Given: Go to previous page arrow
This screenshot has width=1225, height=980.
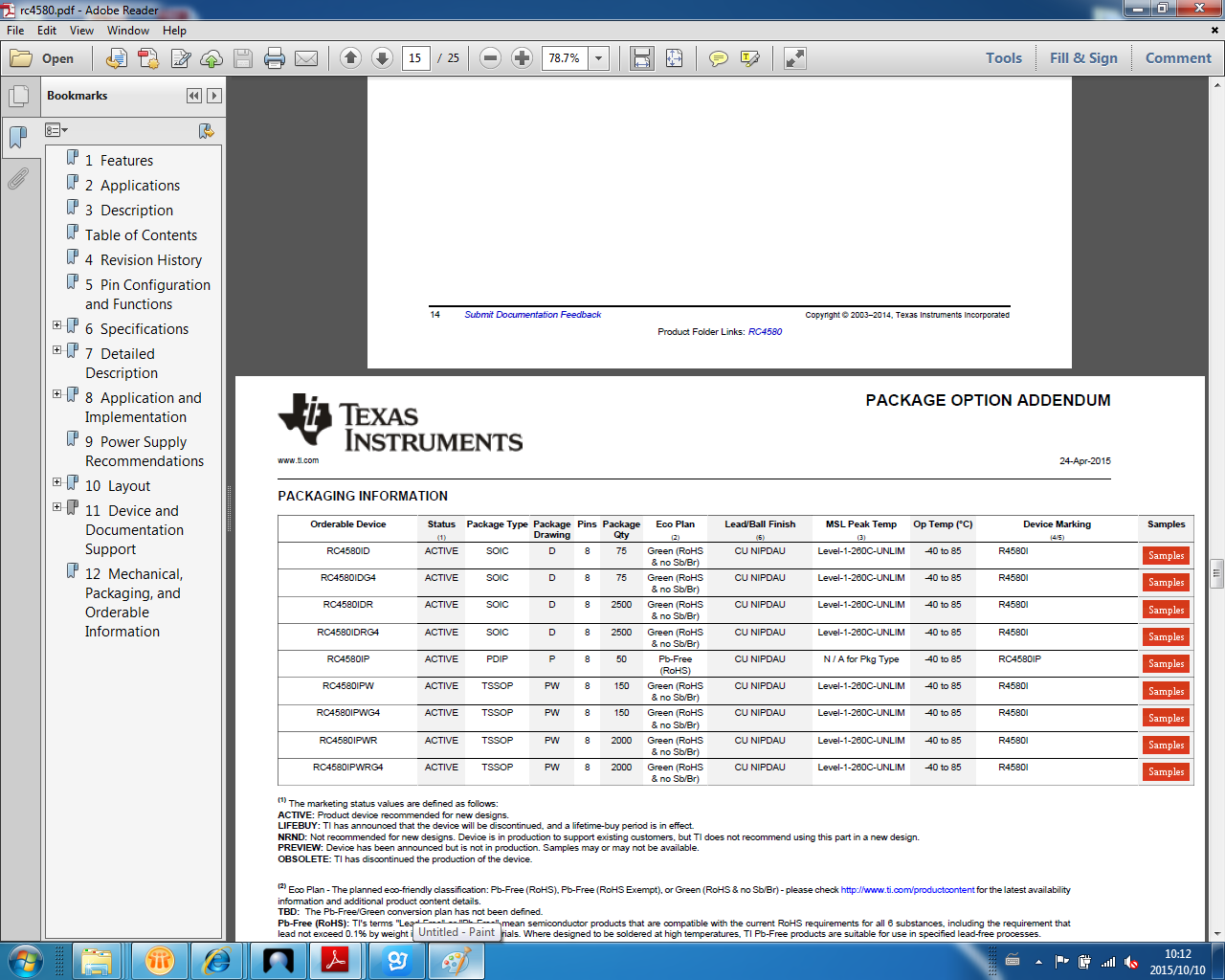Looking at the screenshot, I should point(350,58).
